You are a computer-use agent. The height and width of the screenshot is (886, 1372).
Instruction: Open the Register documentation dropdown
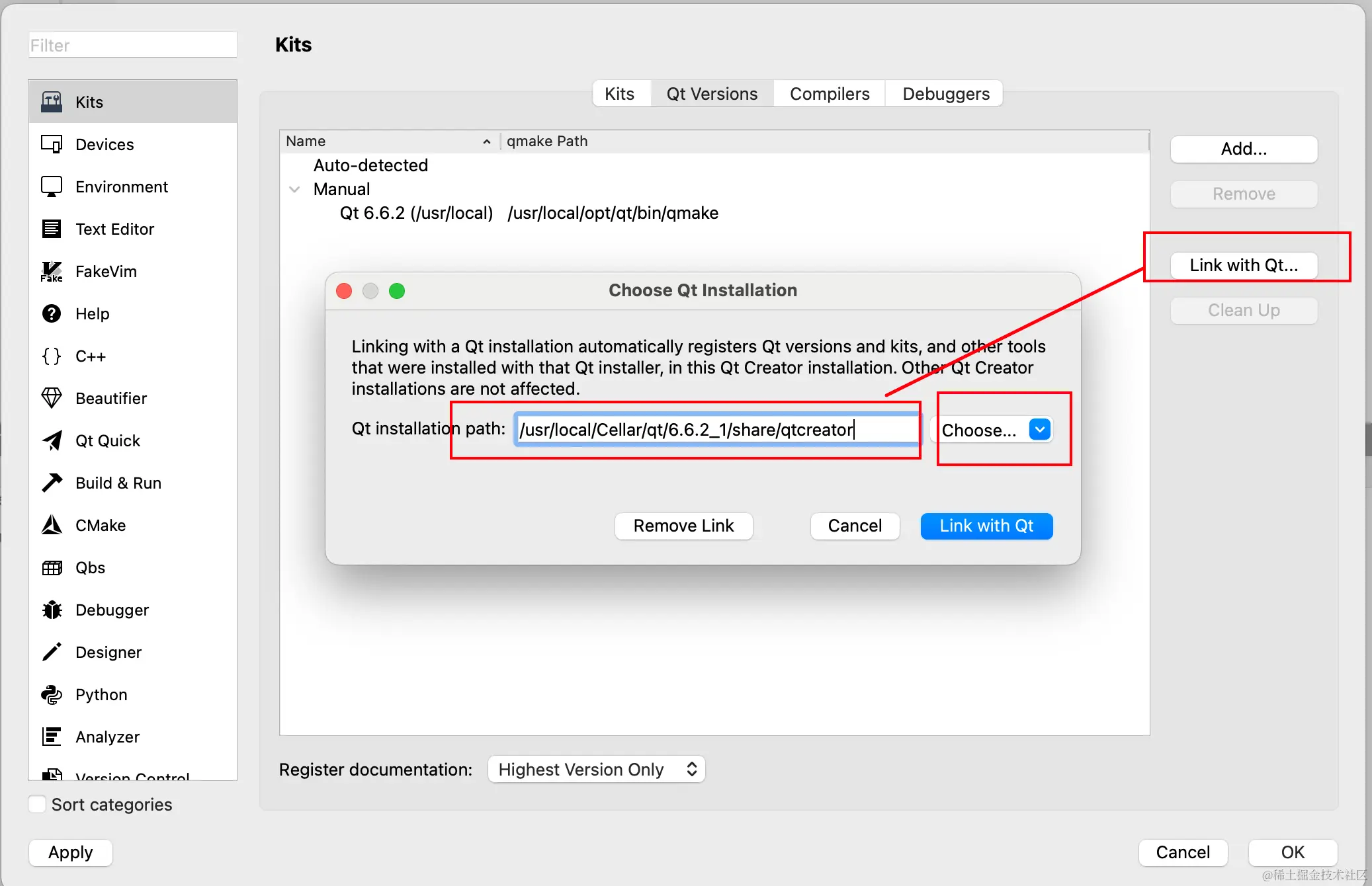595,769
